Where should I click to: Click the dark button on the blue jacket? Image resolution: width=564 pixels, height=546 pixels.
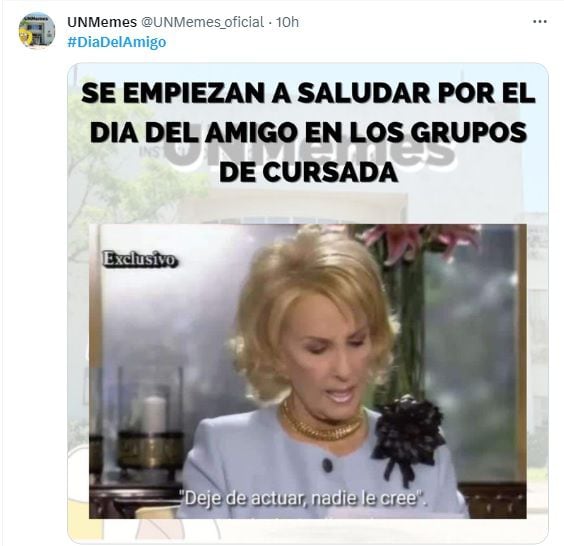click(x=327, y=465)
